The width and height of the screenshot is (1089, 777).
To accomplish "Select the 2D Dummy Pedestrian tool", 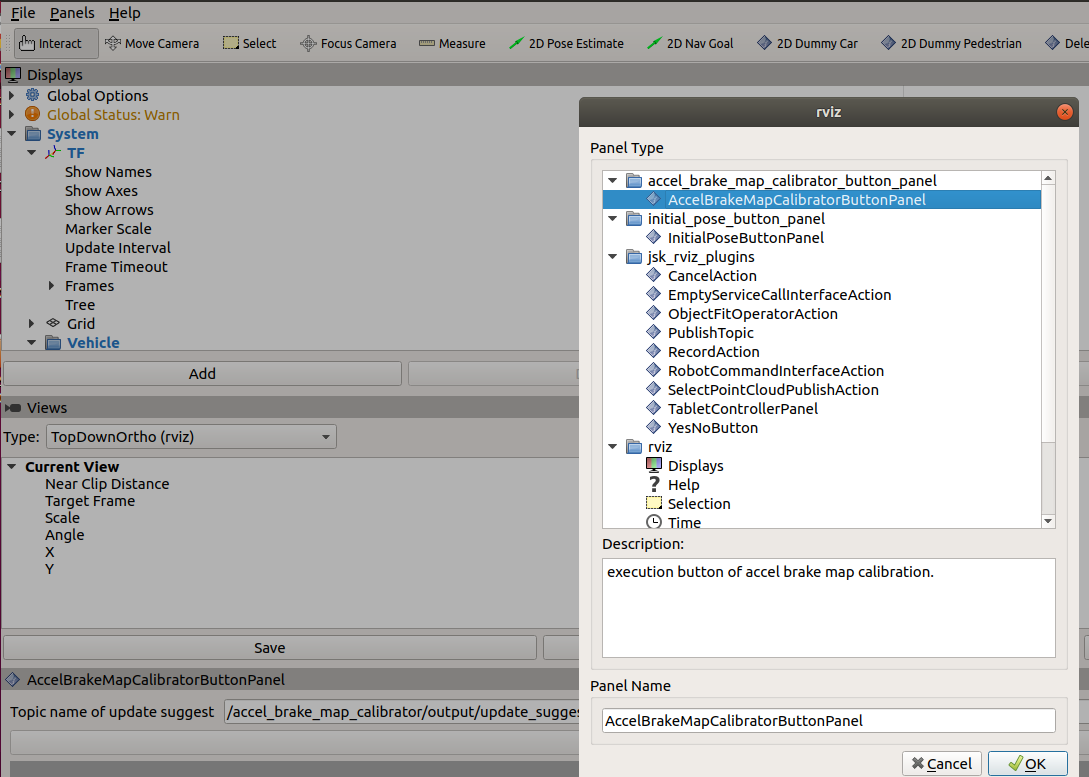I will (x=951, y=43).
